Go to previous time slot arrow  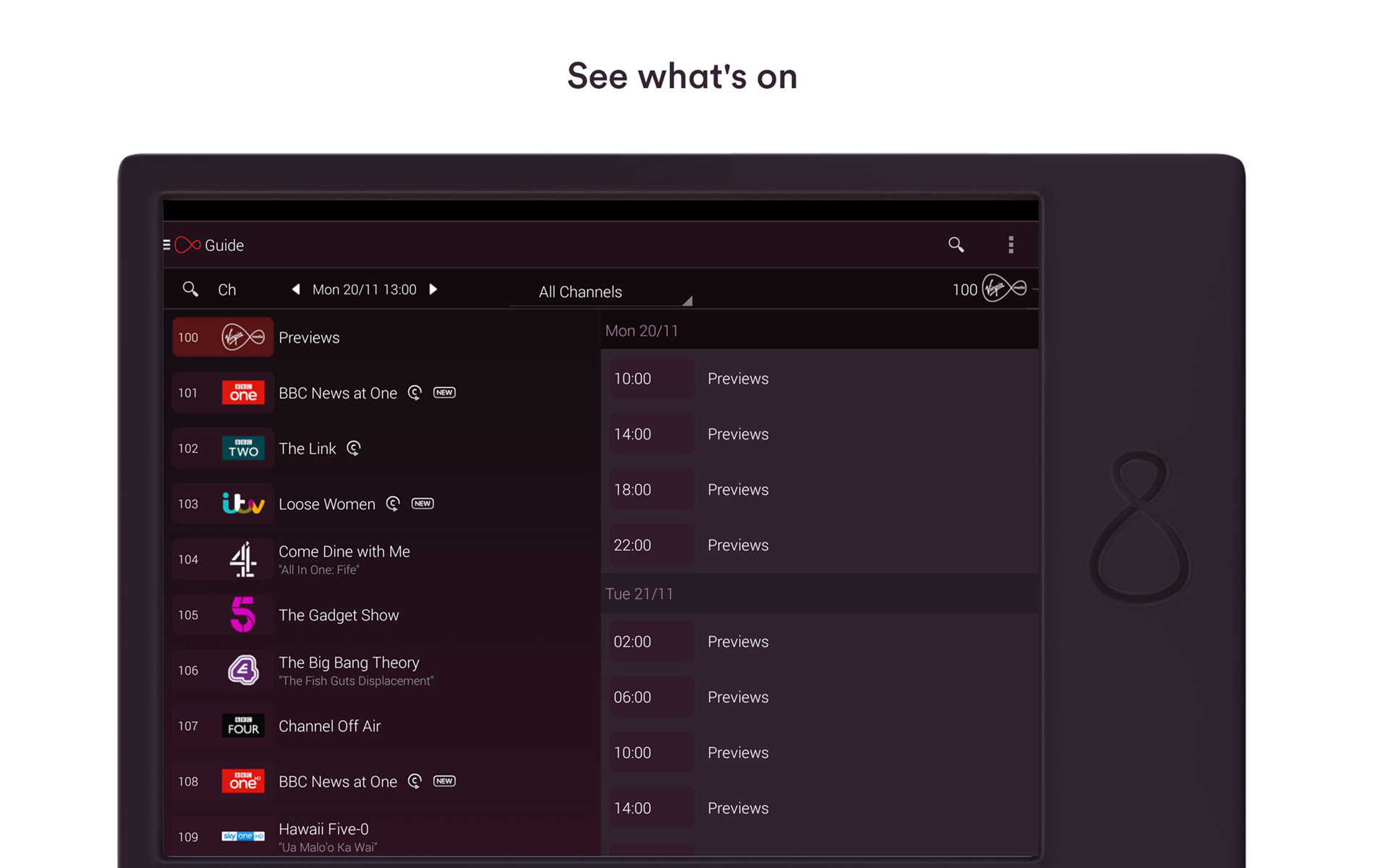(x=296, y=289)
